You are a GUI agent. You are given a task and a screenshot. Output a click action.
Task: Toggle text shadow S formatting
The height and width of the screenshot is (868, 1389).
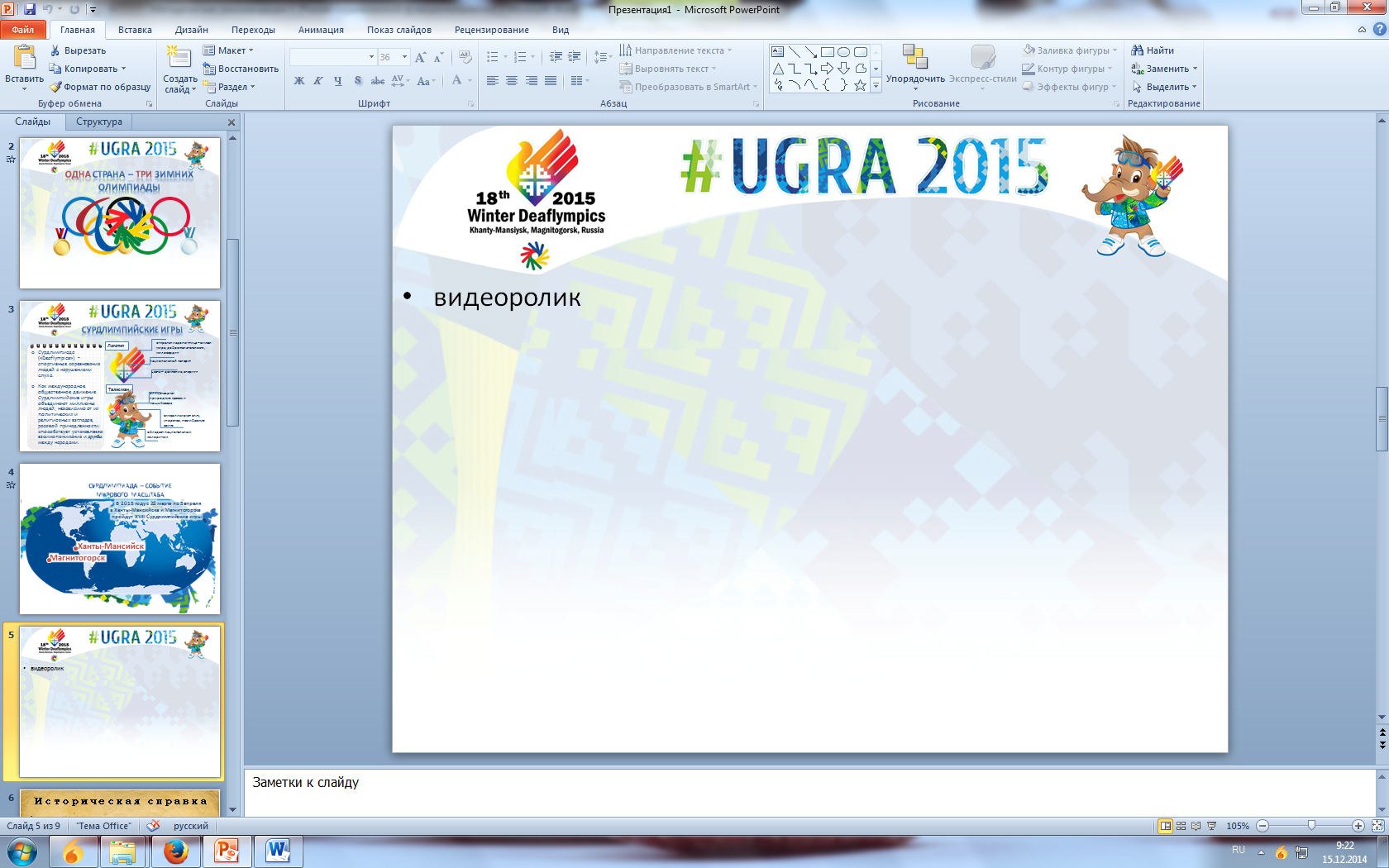click(358, 81)
